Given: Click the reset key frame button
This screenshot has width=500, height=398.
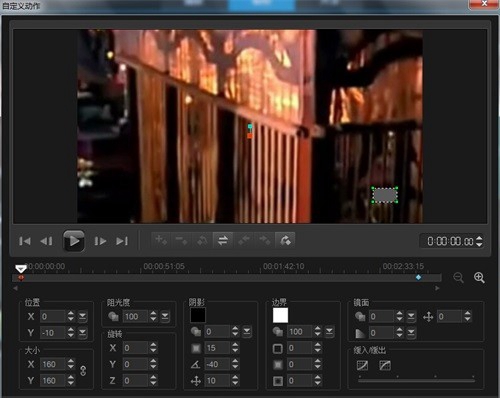Looking at the screenshot, I should 285,240.
